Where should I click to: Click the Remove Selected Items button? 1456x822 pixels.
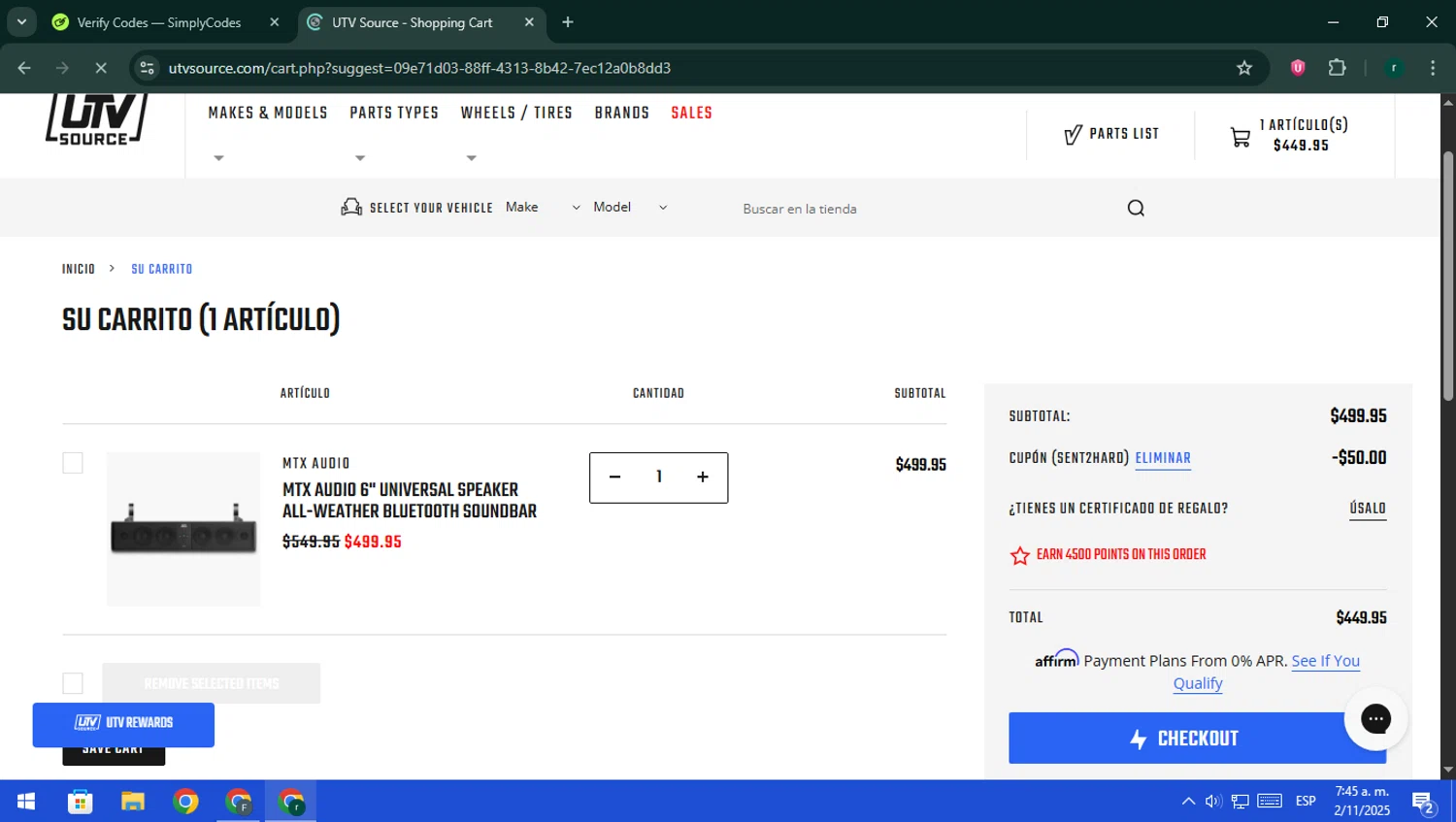click(212, 683)
